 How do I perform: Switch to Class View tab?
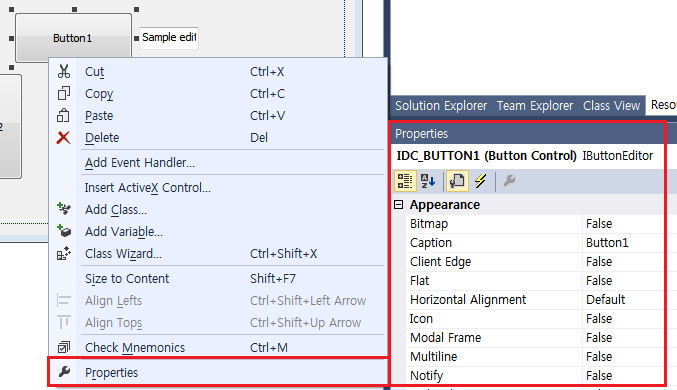click(611, 105)
